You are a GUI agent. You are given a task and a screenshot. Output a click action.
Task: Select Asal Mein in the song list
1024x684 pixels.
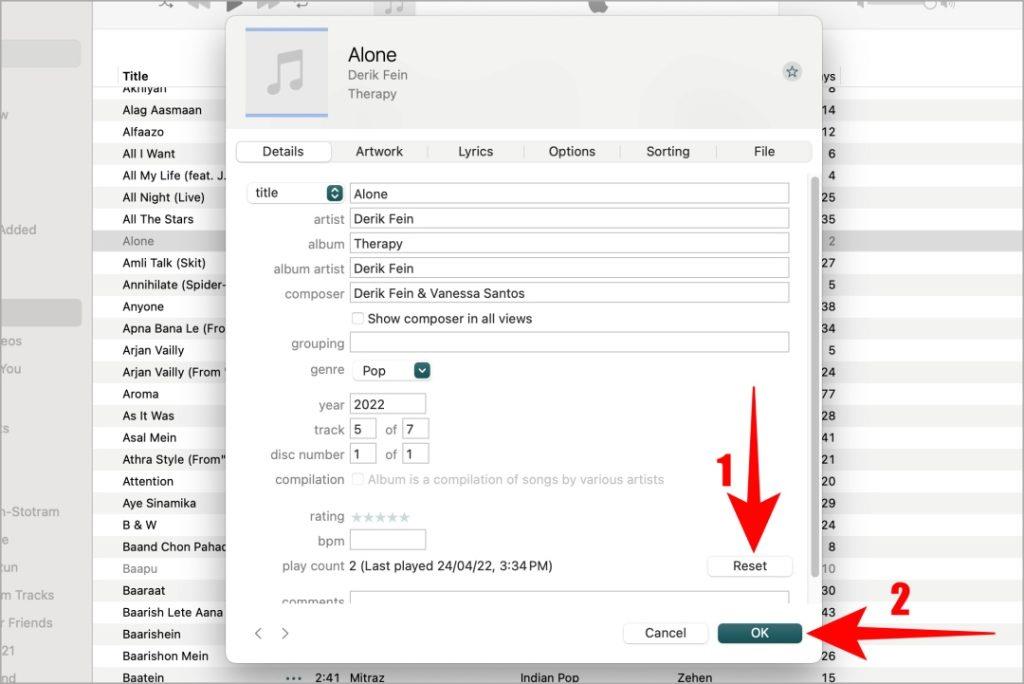point(150,438)
